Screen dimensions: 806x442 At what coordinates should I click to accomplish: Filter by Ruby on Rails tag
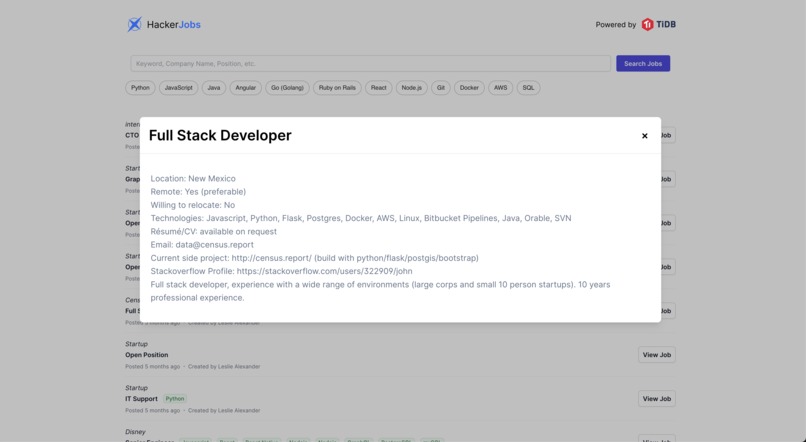(x=337, y=88)
